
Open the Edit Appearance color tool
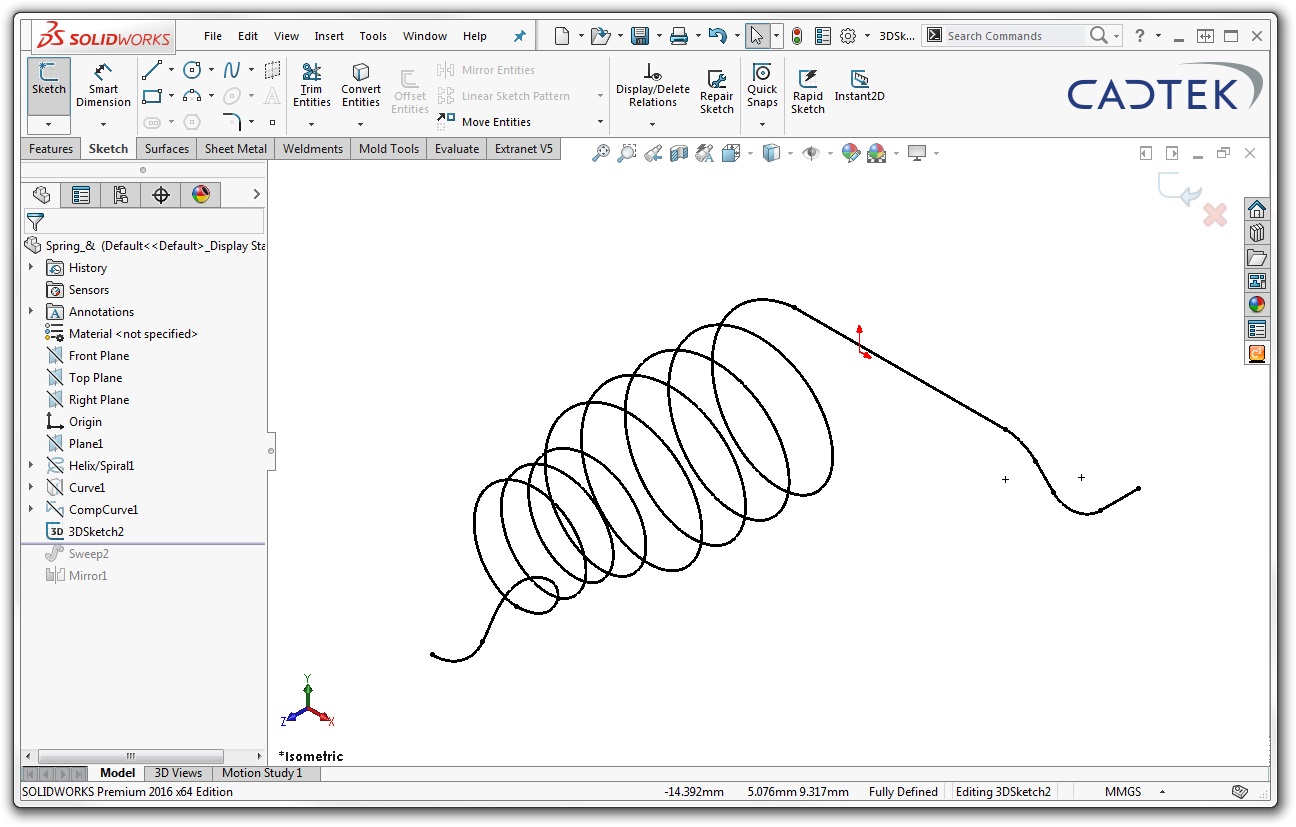(851, 152)
